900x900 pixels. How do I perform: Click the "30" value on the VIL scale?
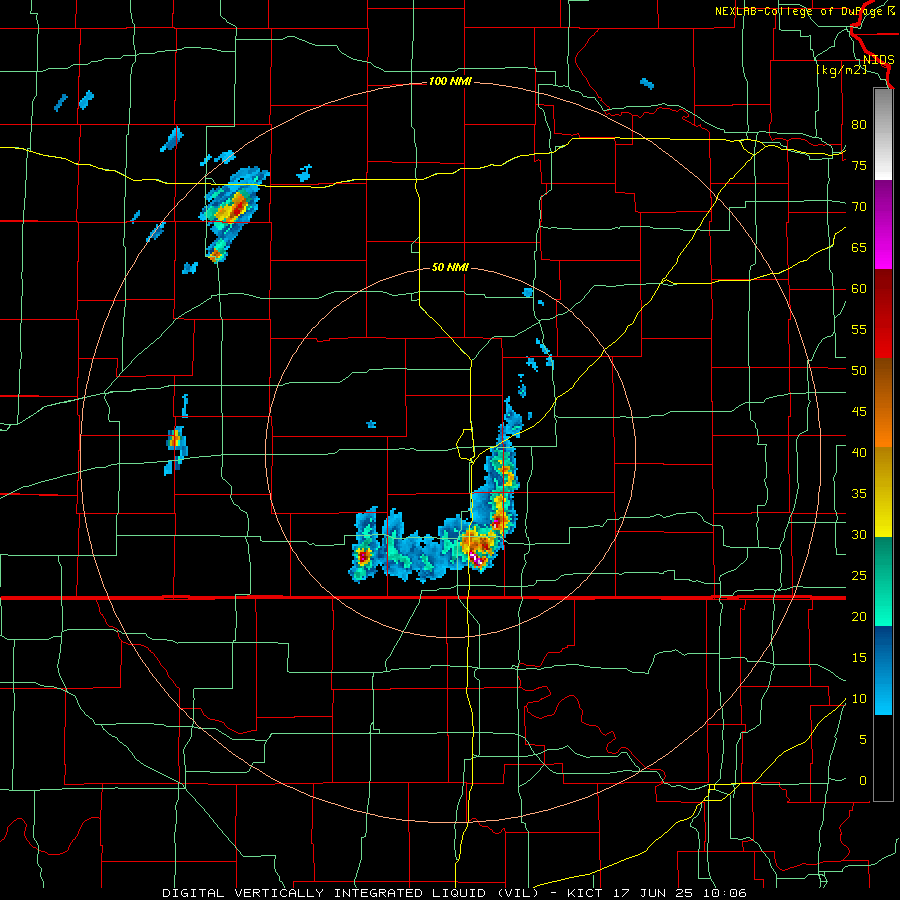coord(859,535)
